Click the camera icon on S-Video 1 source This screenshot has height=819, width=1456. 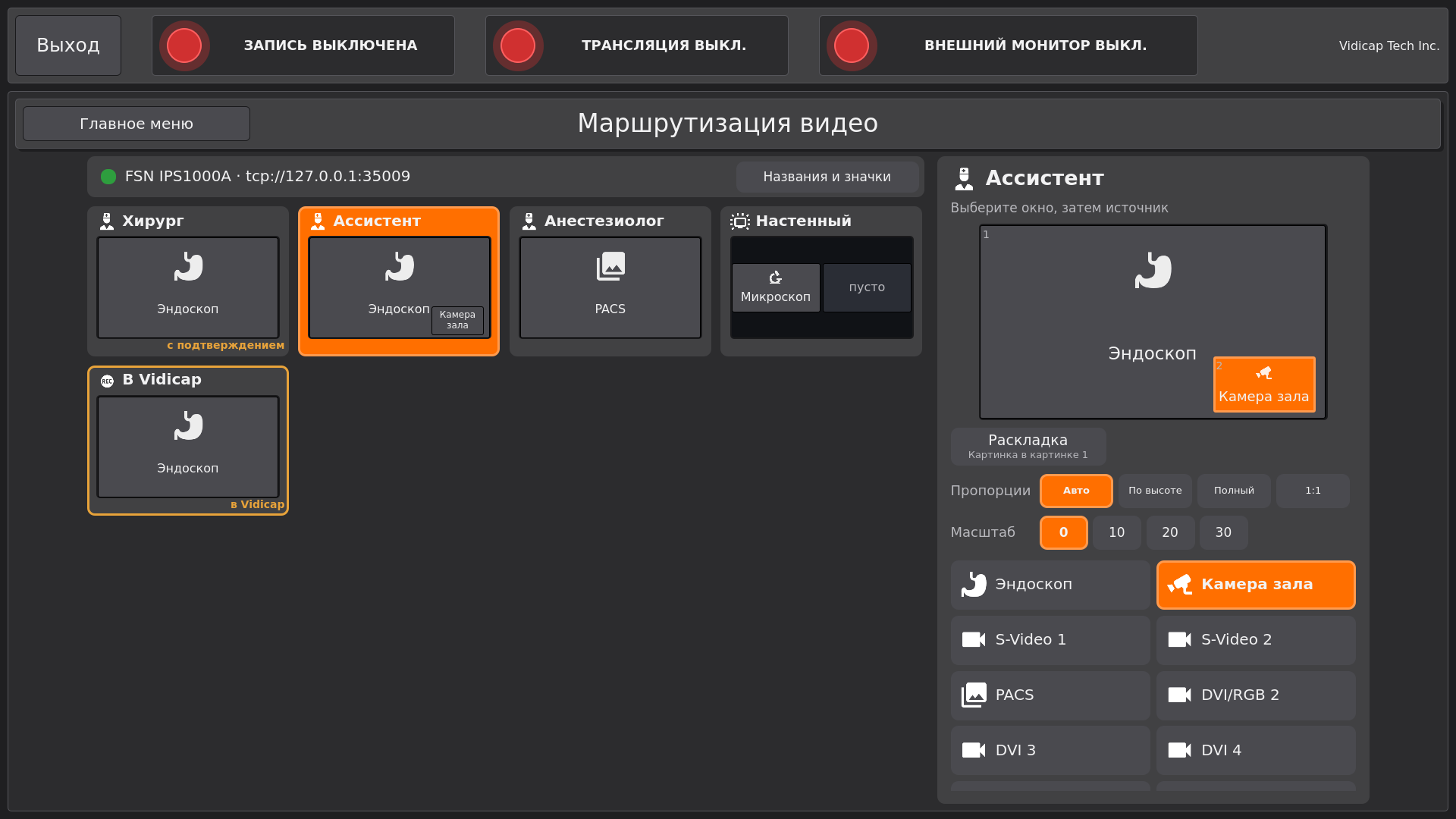click(974, 640)
